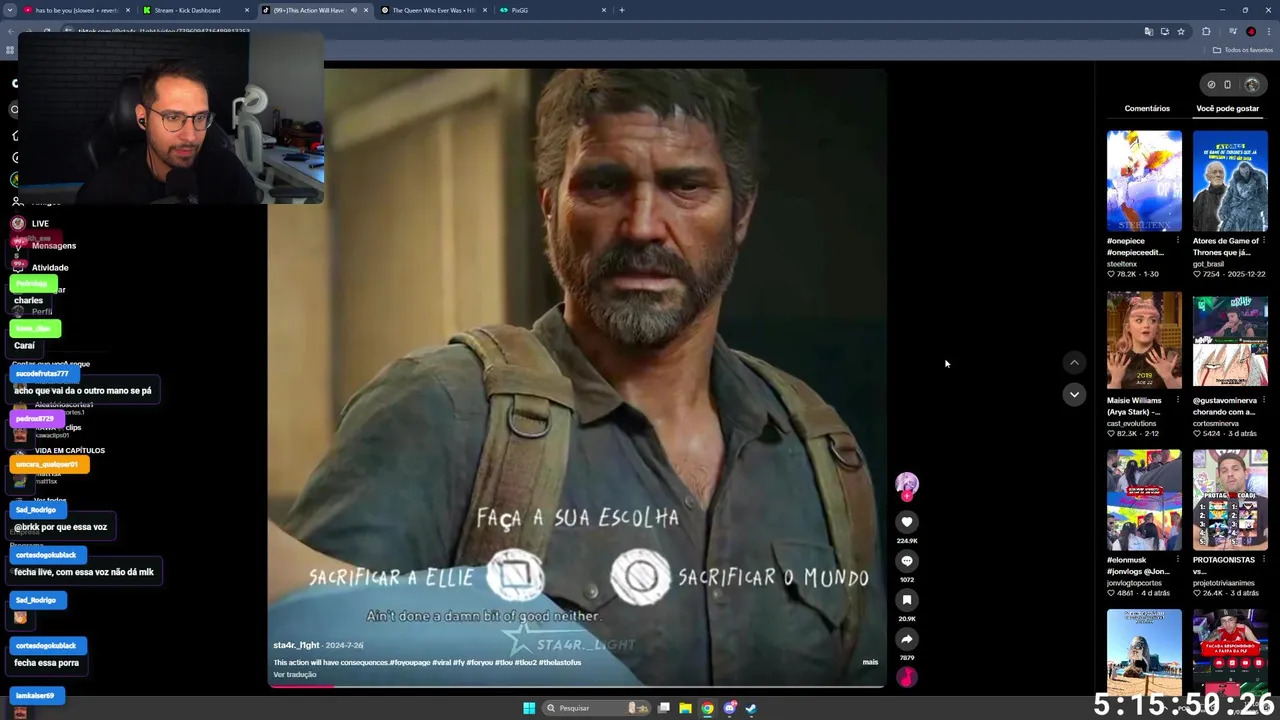
Task: Open Mensagens in the TikTok sidebar
Action: pyautogui.click(x=53, y=246)
